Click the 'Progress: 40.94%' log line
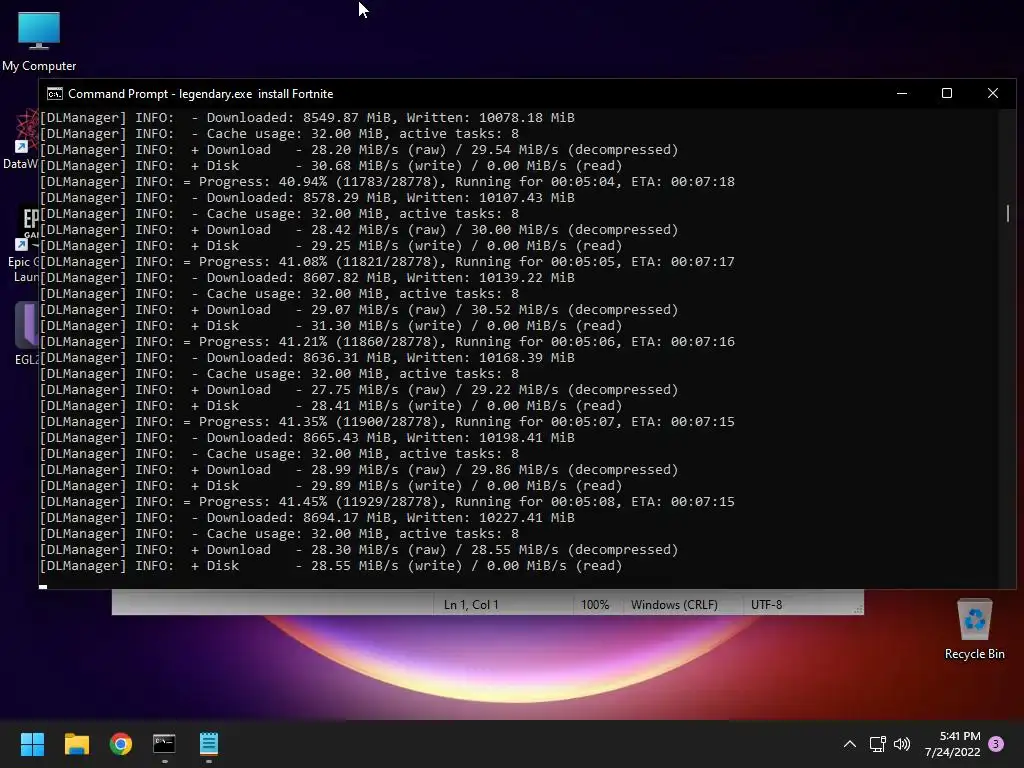This screenshot has height=768, width=1024. coord(387,182)
